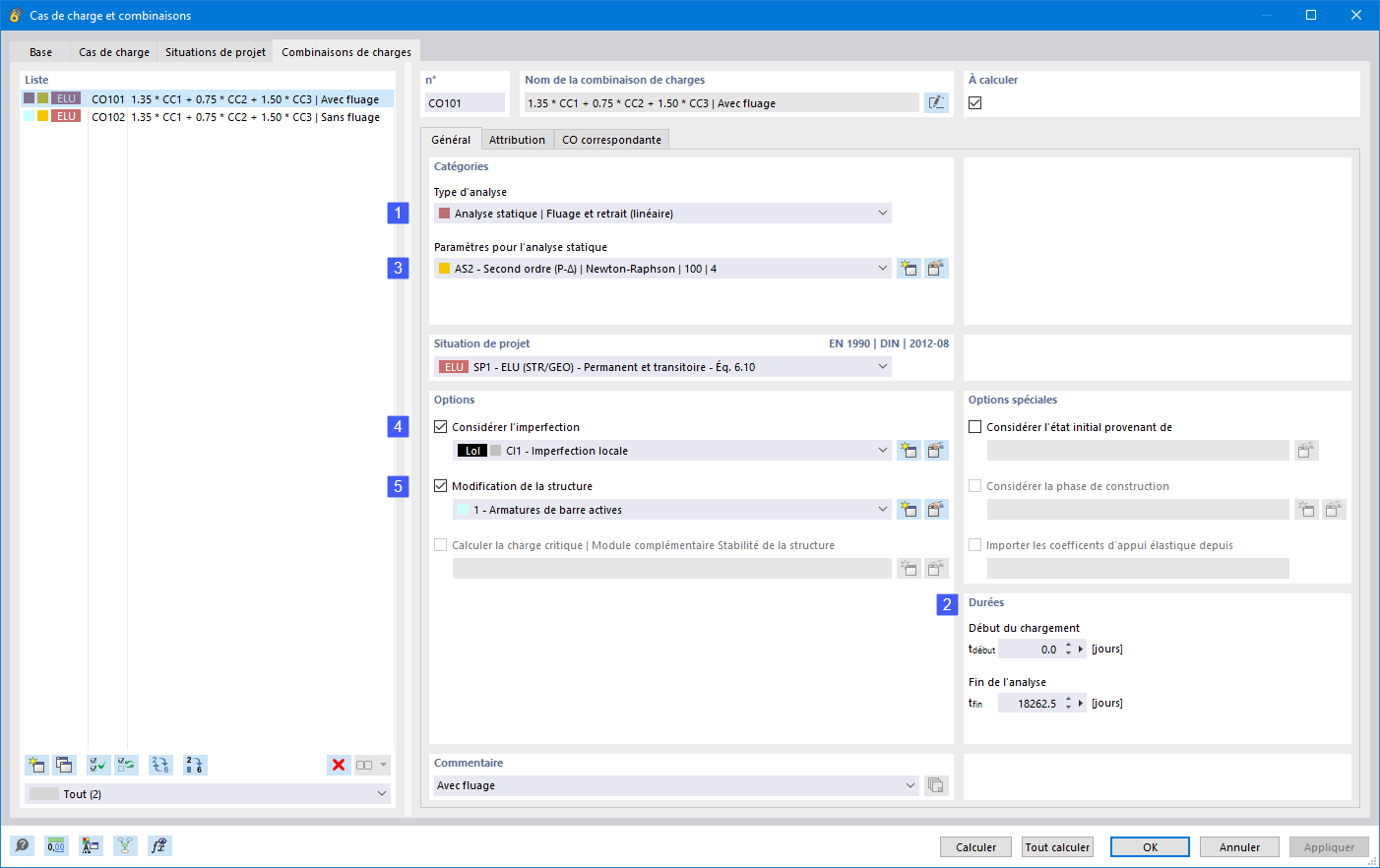Click the numbering order 2-6 icon

(x=195, y=765)
